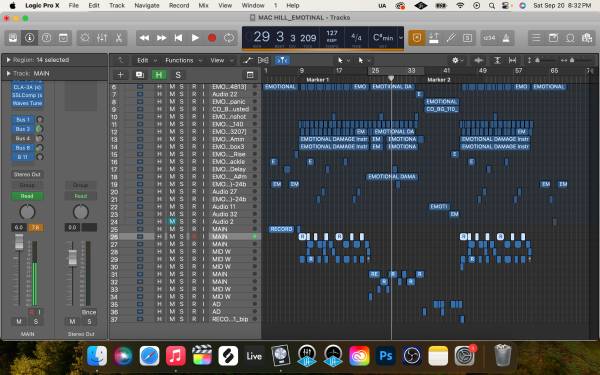
Task: Open the Navigate menu
Action: click(x=147, y=5)
